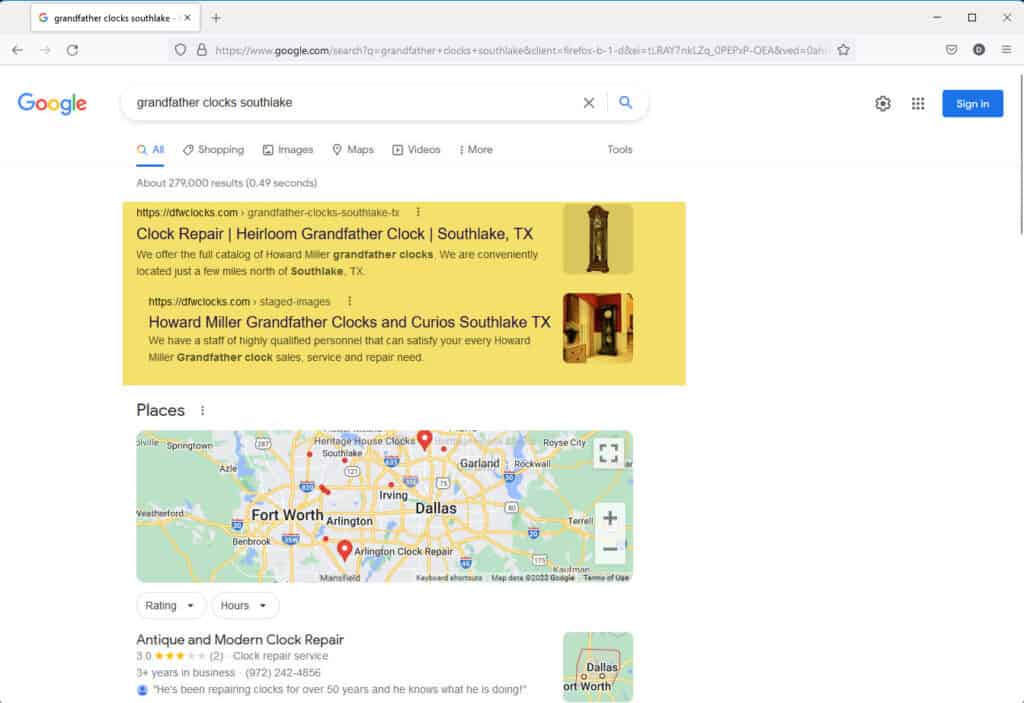Image resolution: width=1024 pixels, height=703 pixels.
Task: Click the Google logo
Action: coord(52,103)
